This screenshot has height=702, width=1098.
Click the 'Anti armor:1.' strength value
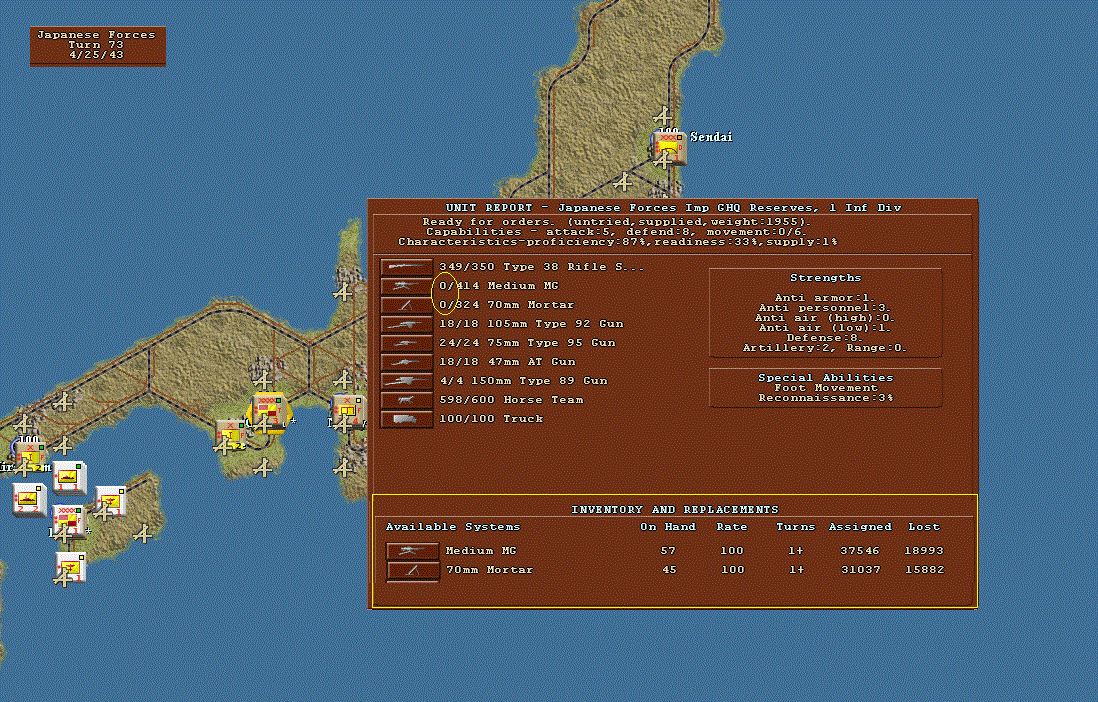point(825,298)
